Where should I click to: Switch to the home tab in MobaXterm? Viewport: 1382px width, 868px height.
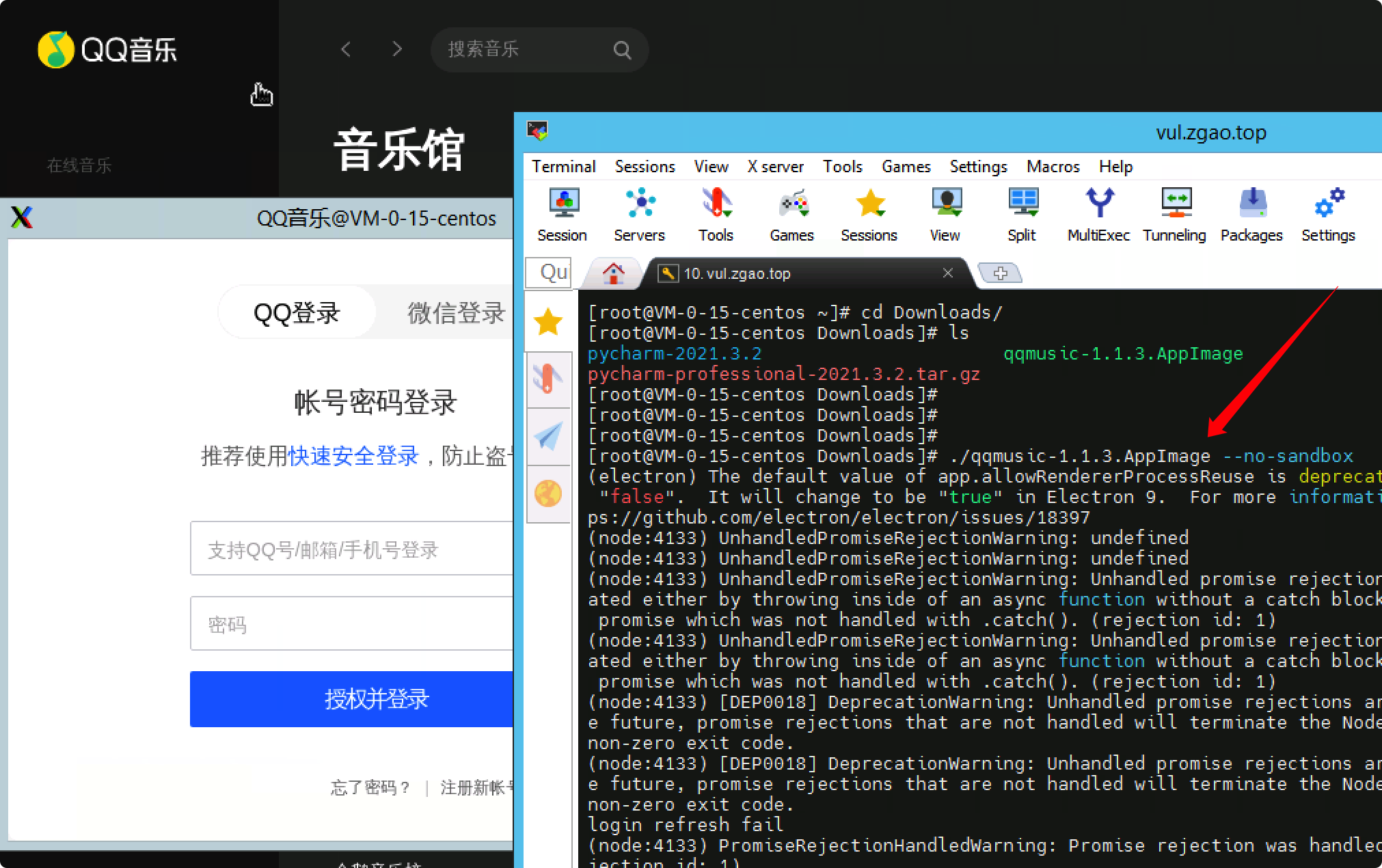click(x=612, y=272)
